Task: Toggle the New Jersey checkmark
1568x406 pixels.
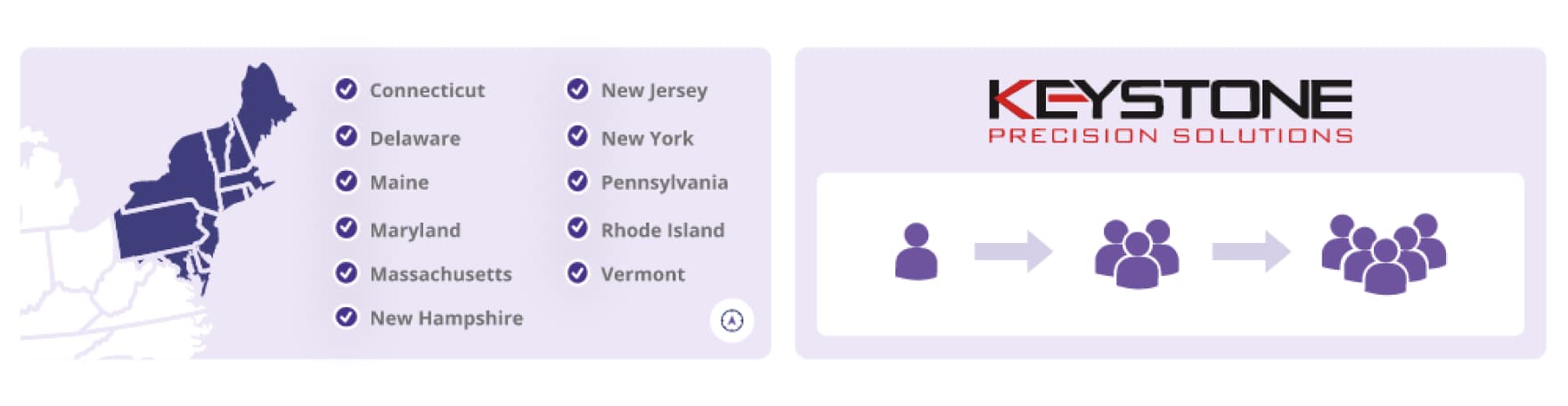Action: tap(577, 89)
